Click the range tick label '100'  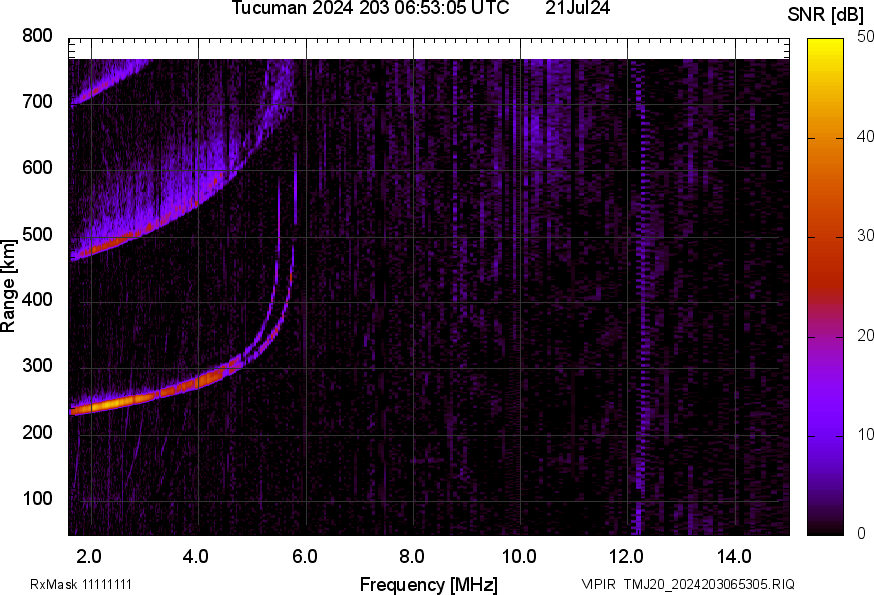(x=37, y=497)
